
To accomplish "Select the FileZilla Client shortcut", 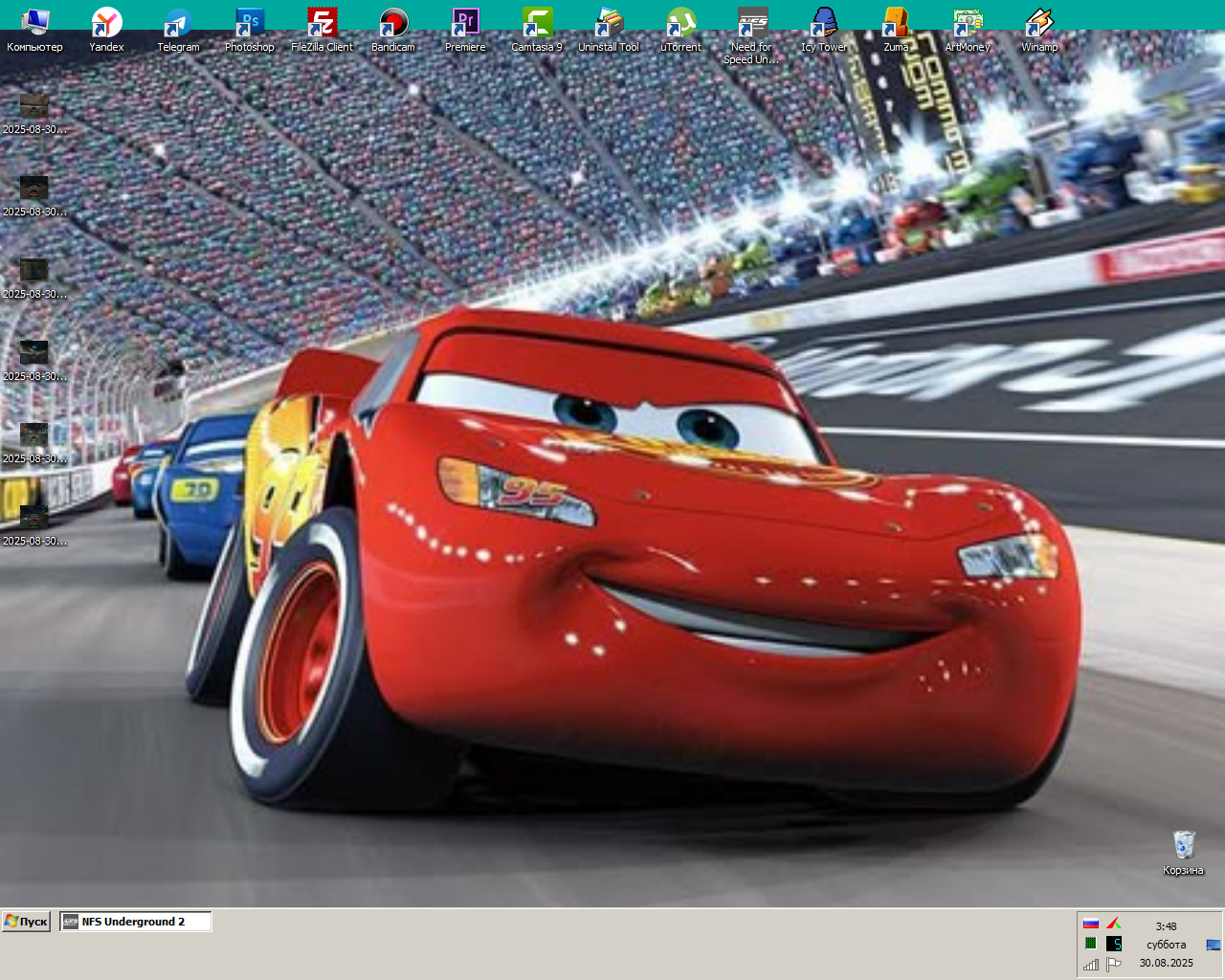I will pyautogui.click(x=322, y=30).
